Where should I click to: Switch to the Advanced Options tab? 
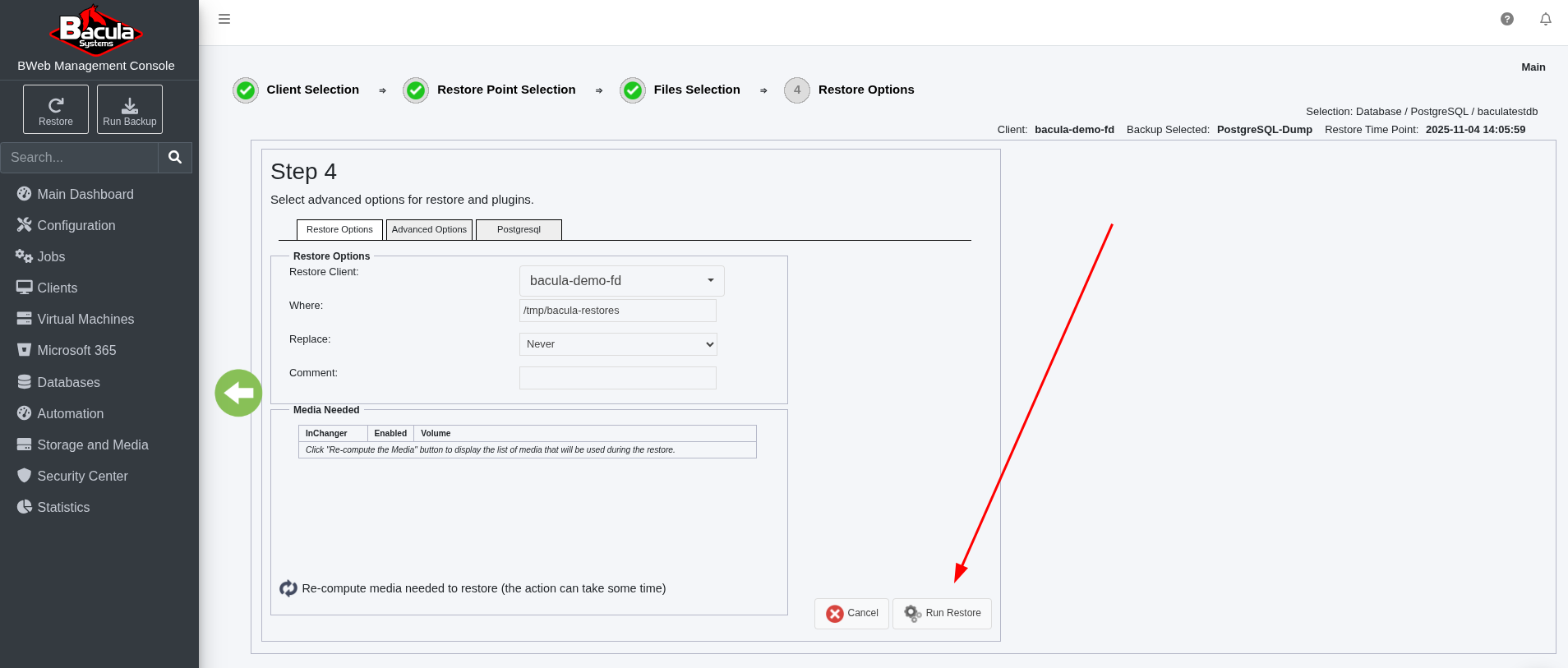(x=429, y=230)
